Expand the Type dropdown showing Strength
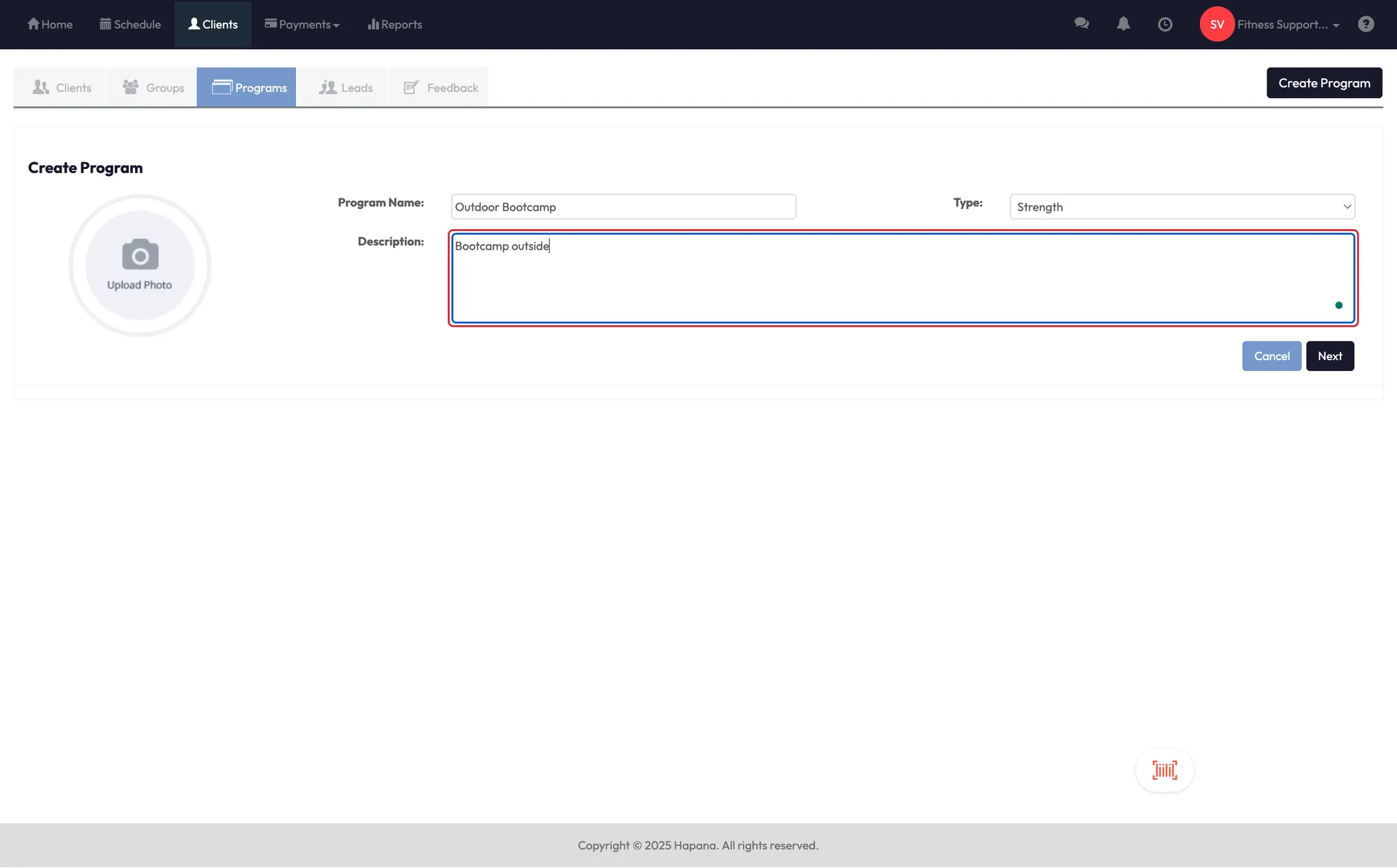 point(1181,207)
